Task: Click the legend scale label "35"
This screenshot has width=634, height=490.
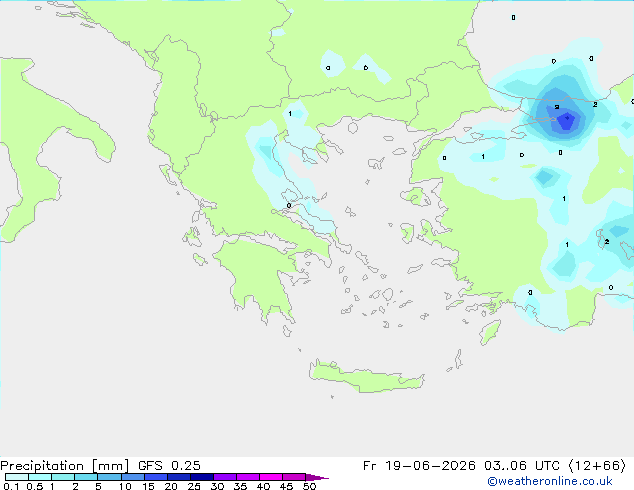Action: coord(240,486)
